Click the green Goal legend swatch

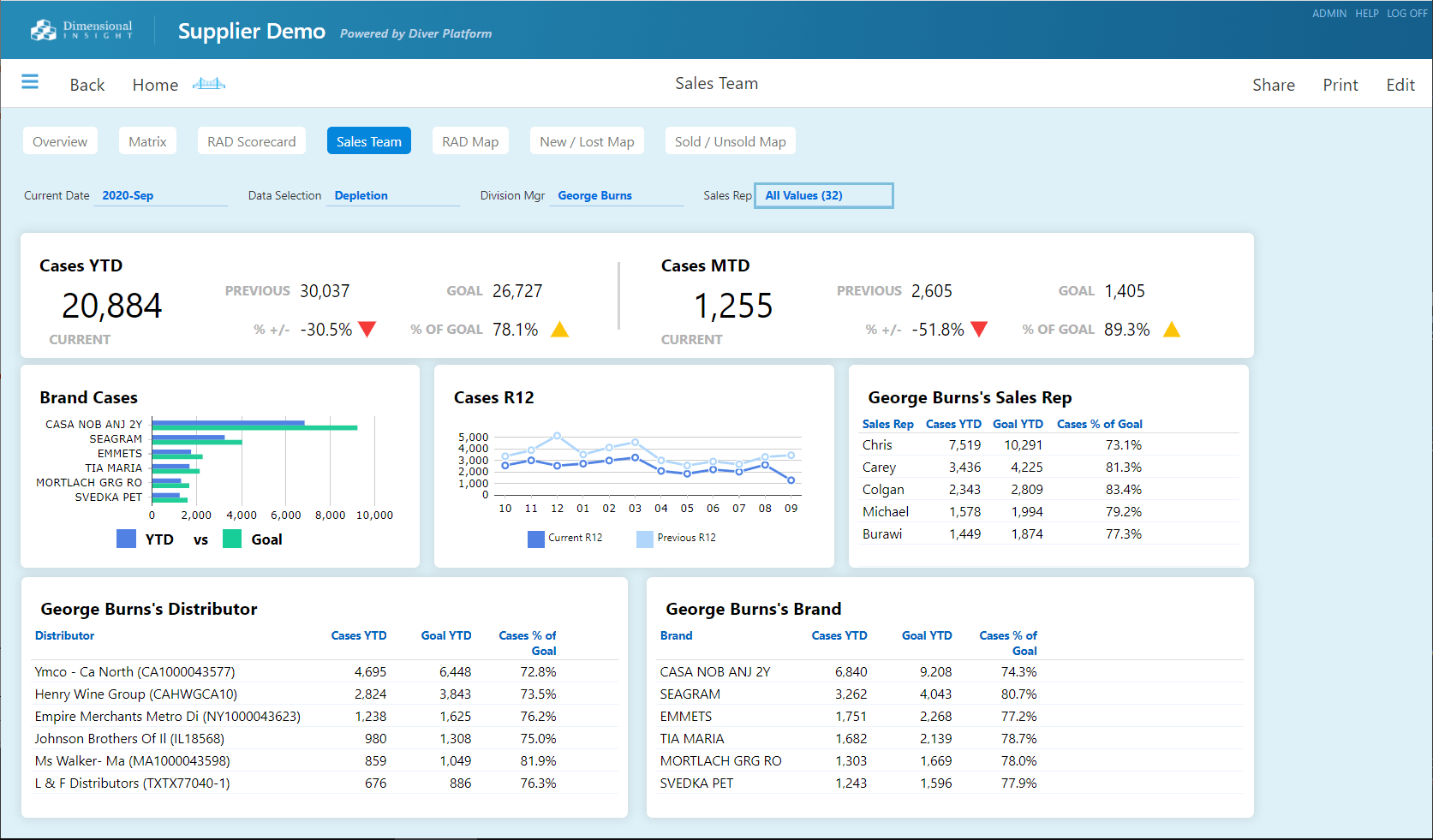click(x=232, y=539)
